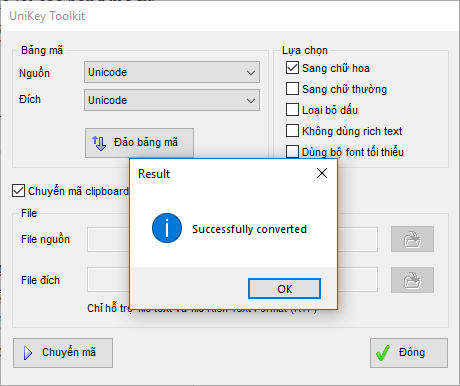The height and width of the screenshot is (386, 460).
Task: Browse for File đích folder icon
Action: (x=412, y=280)
